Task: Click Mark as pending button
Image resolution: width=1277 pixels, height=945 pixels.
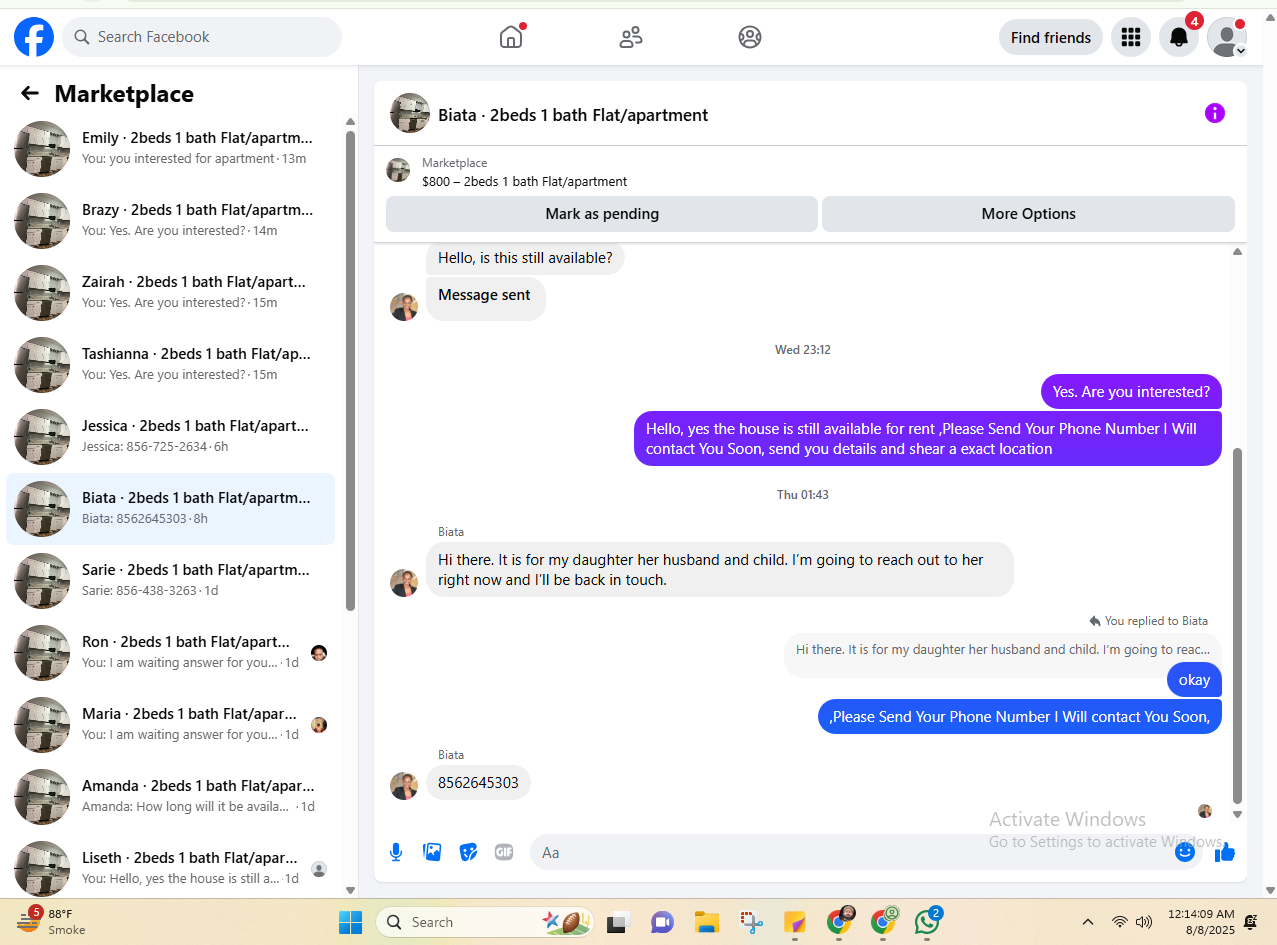Action: (x=602, y=214)
